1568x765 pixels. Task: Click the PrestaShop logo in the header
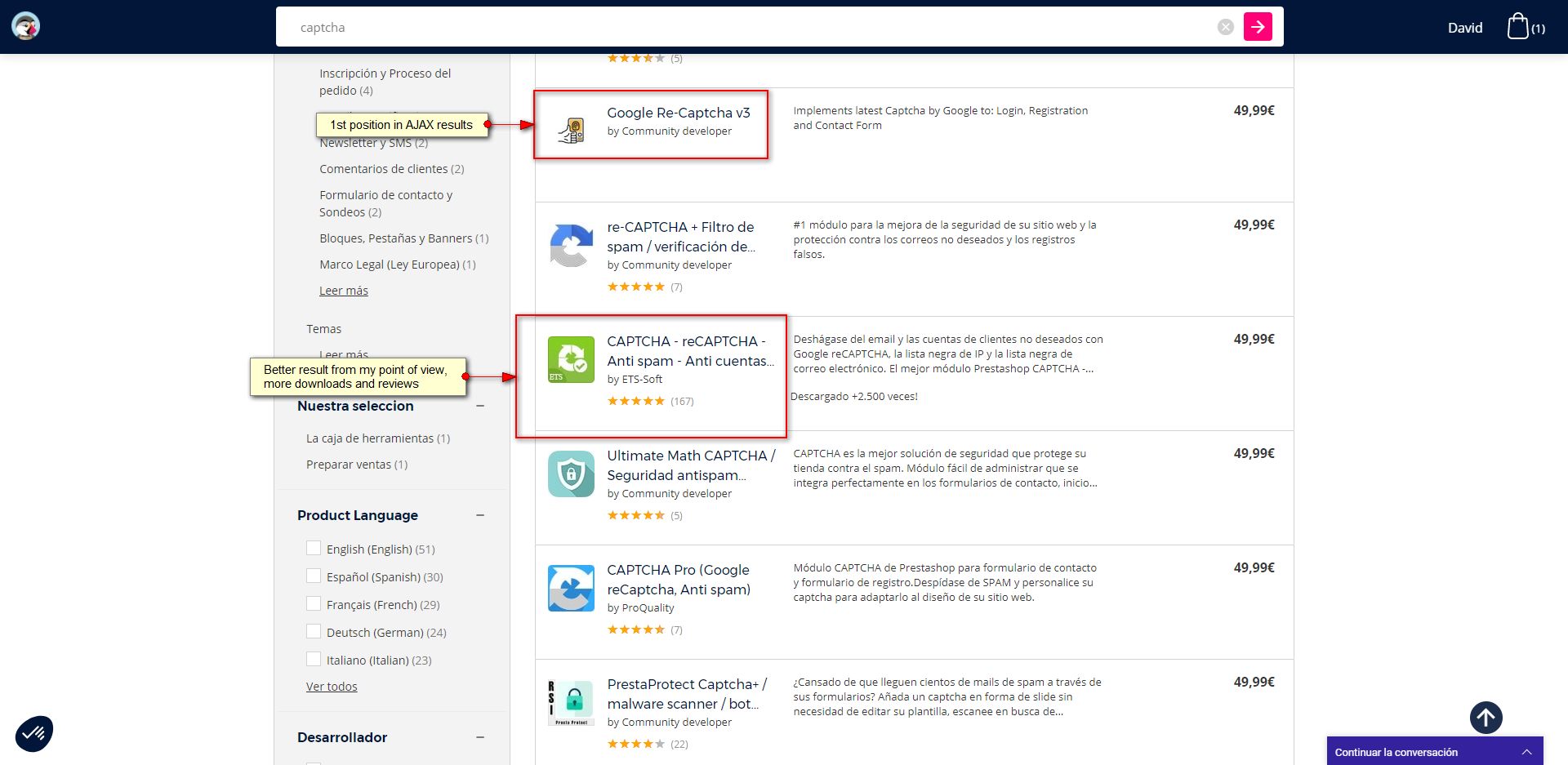pyautogui.click(x=26, y=26)
